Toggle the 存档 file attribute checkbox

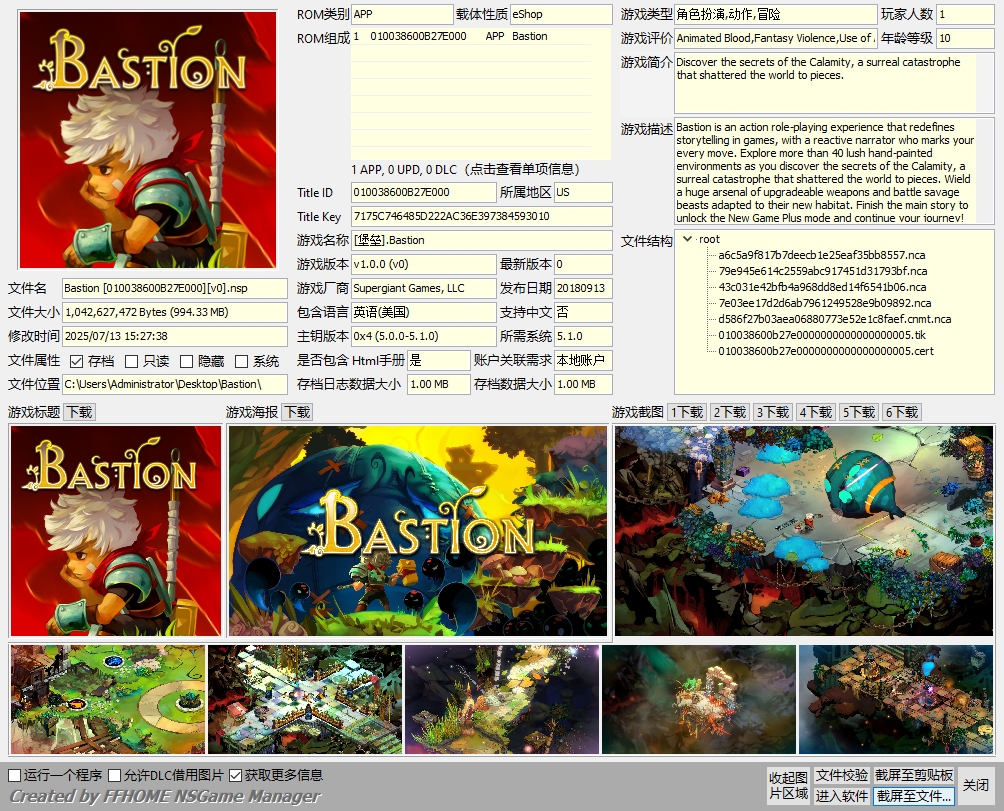(76, 361)
